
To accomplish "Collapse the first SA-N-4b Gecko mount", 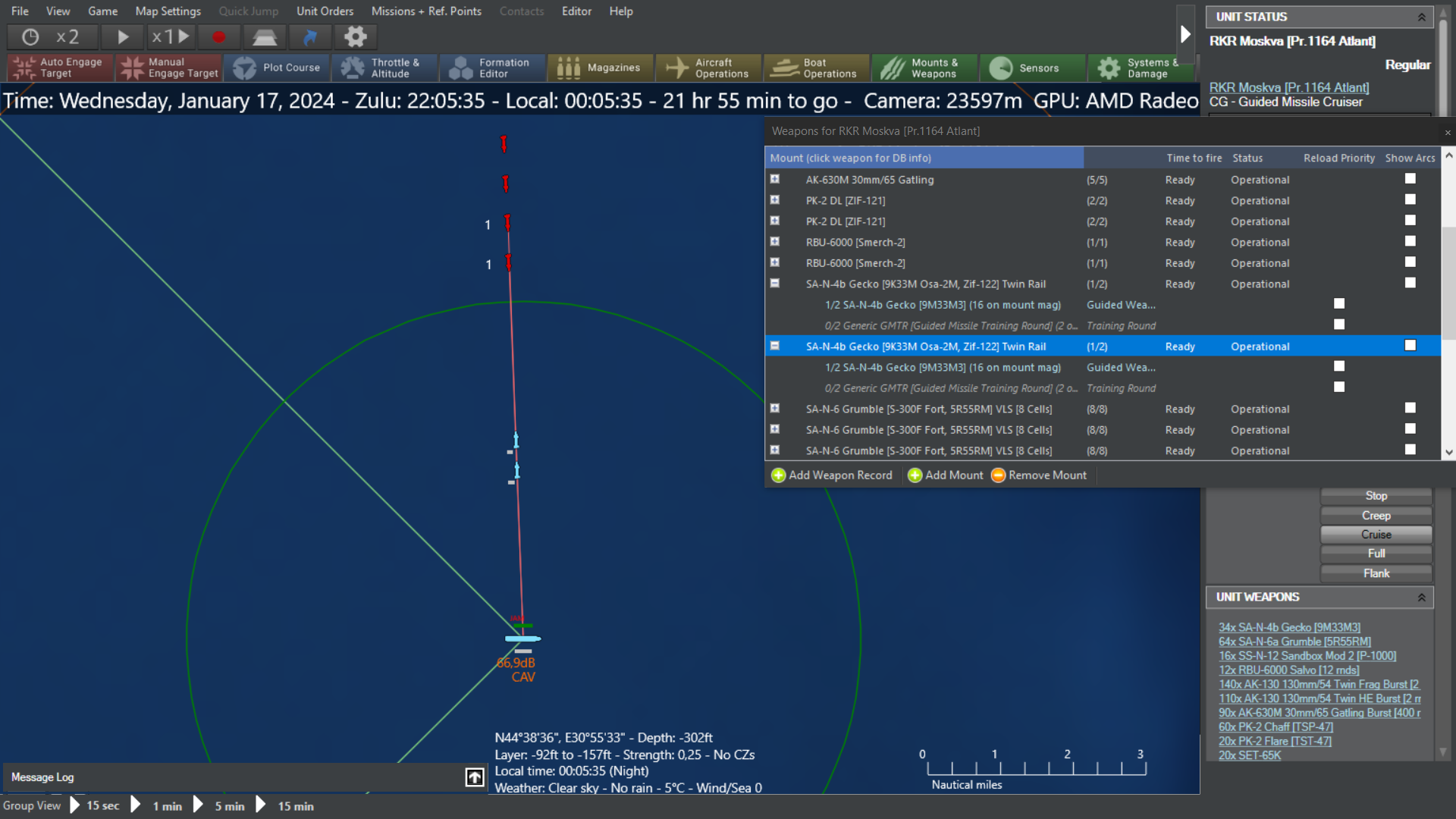I will [x=775, y=283].
